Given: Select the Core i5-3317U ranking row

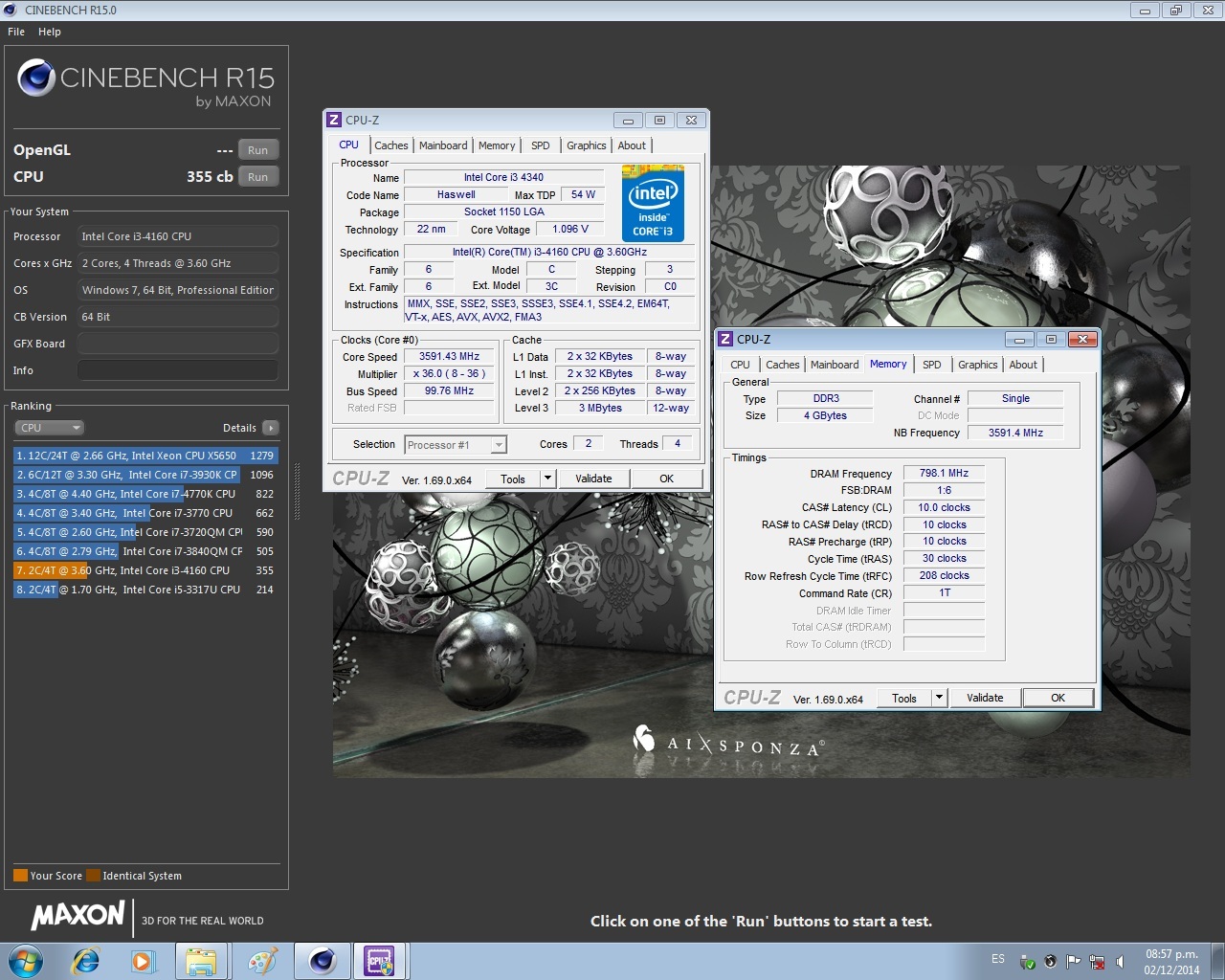Looking at the screenshot, I should tap(145, 590).
